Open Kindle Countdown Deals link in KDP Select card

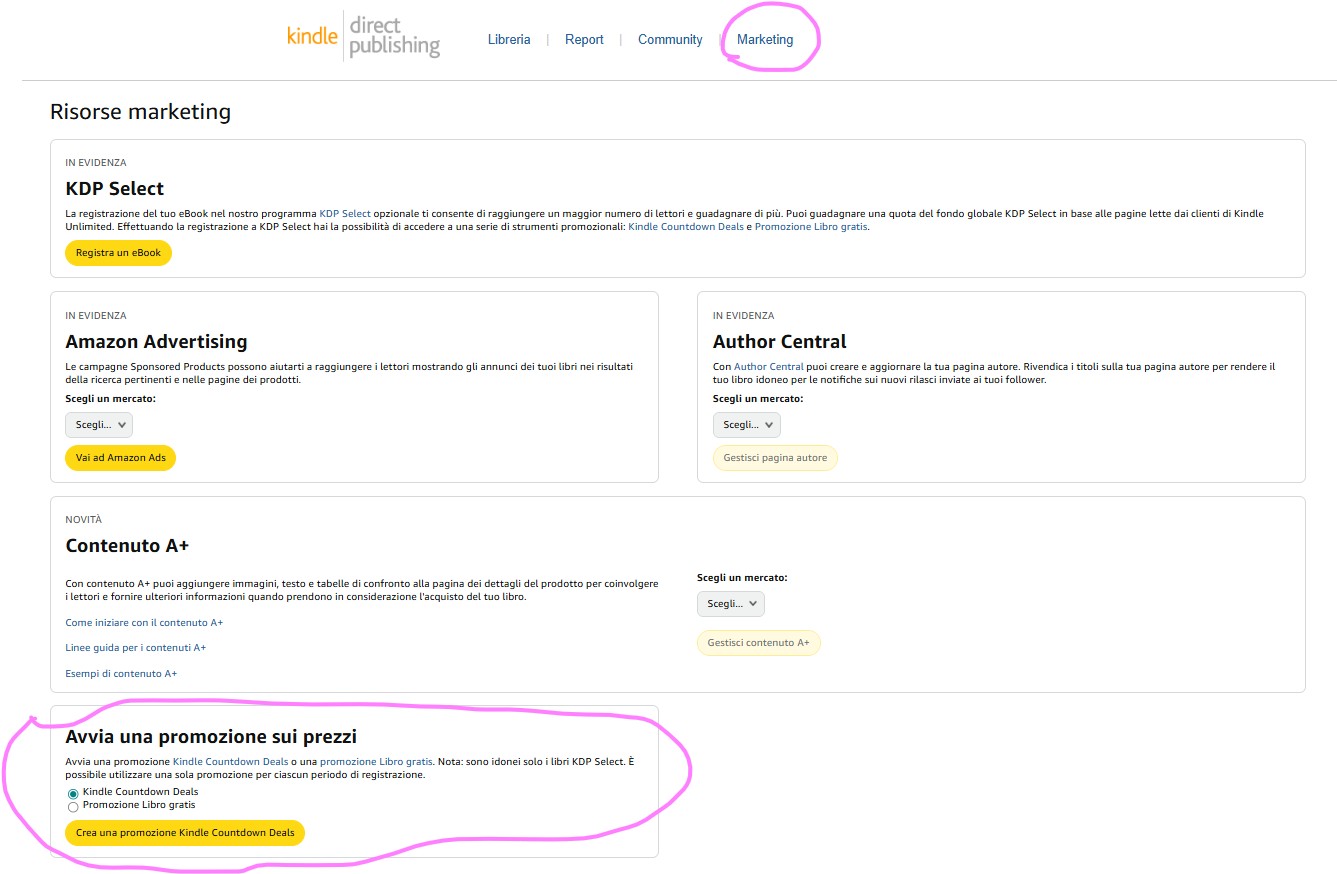(x=686, y=227)
